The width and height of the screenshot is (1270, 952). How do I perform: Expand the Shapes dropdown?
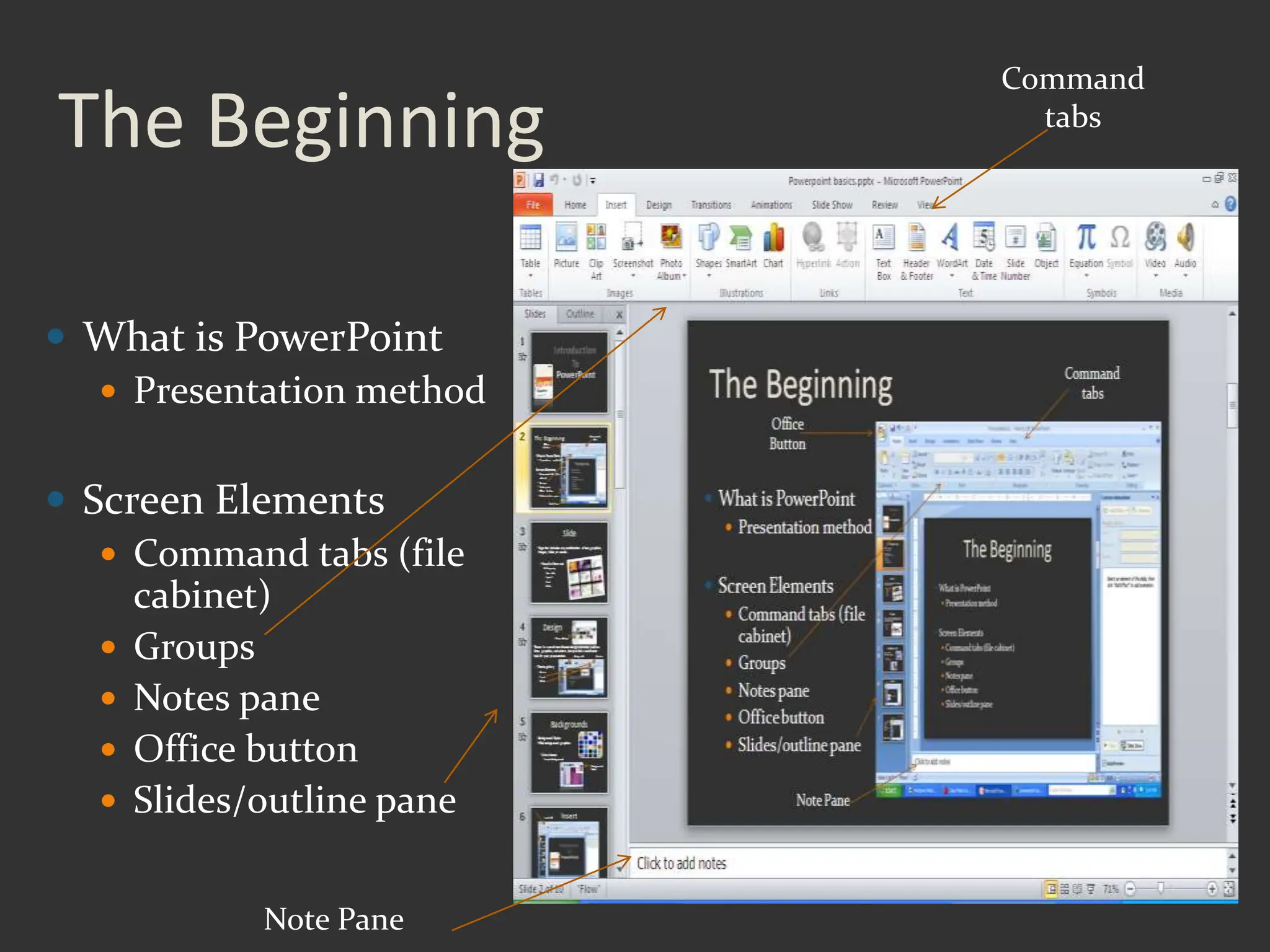709,276
